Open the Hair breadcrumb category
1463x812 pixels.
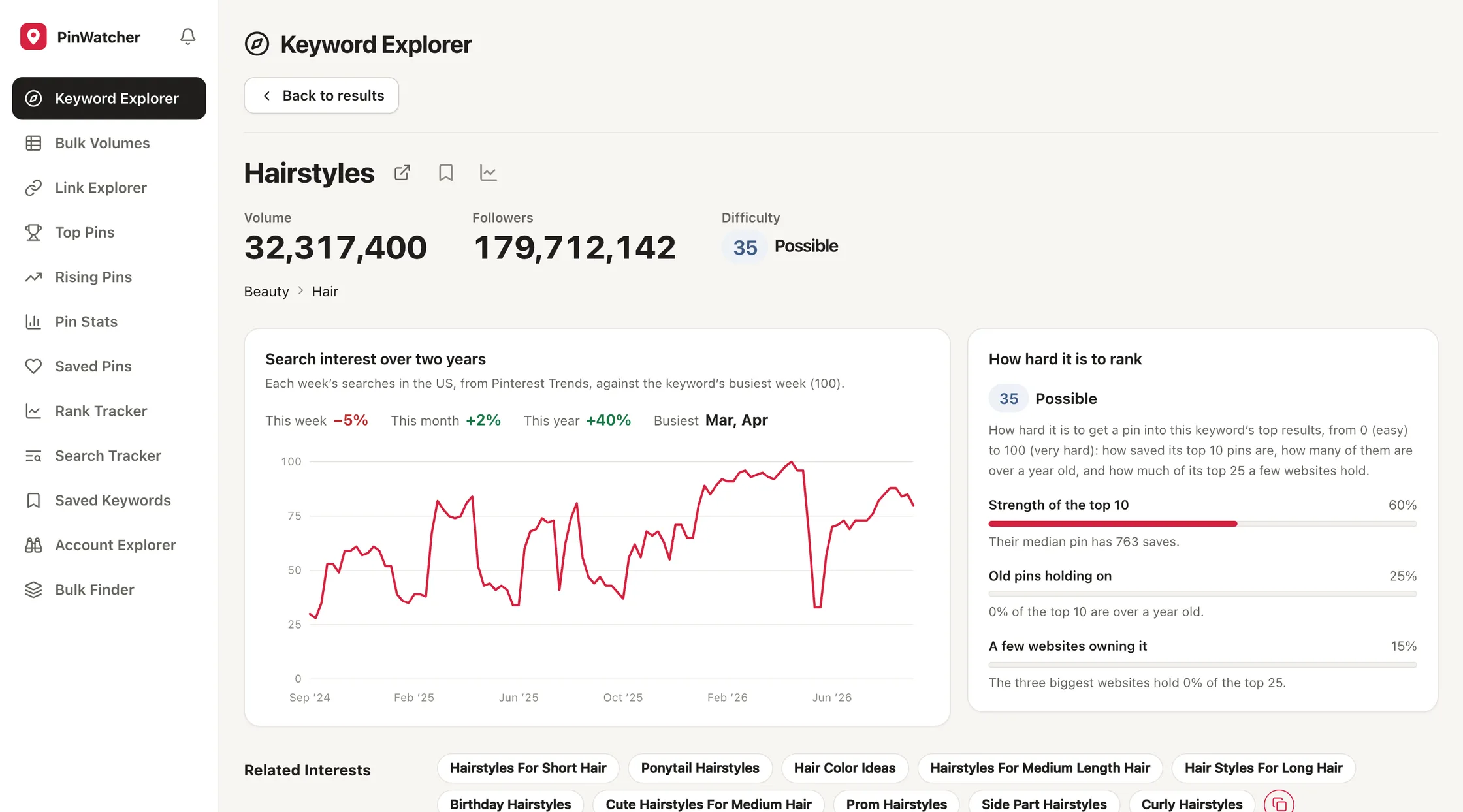(x=325, y=292)
